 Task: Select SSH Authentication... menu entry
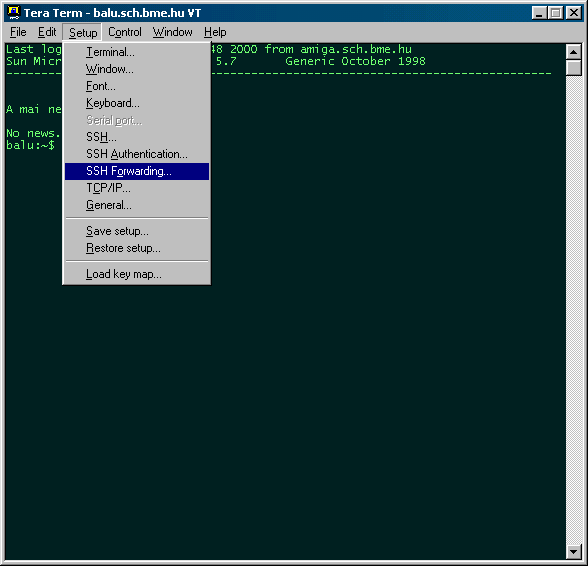(137, 154)
